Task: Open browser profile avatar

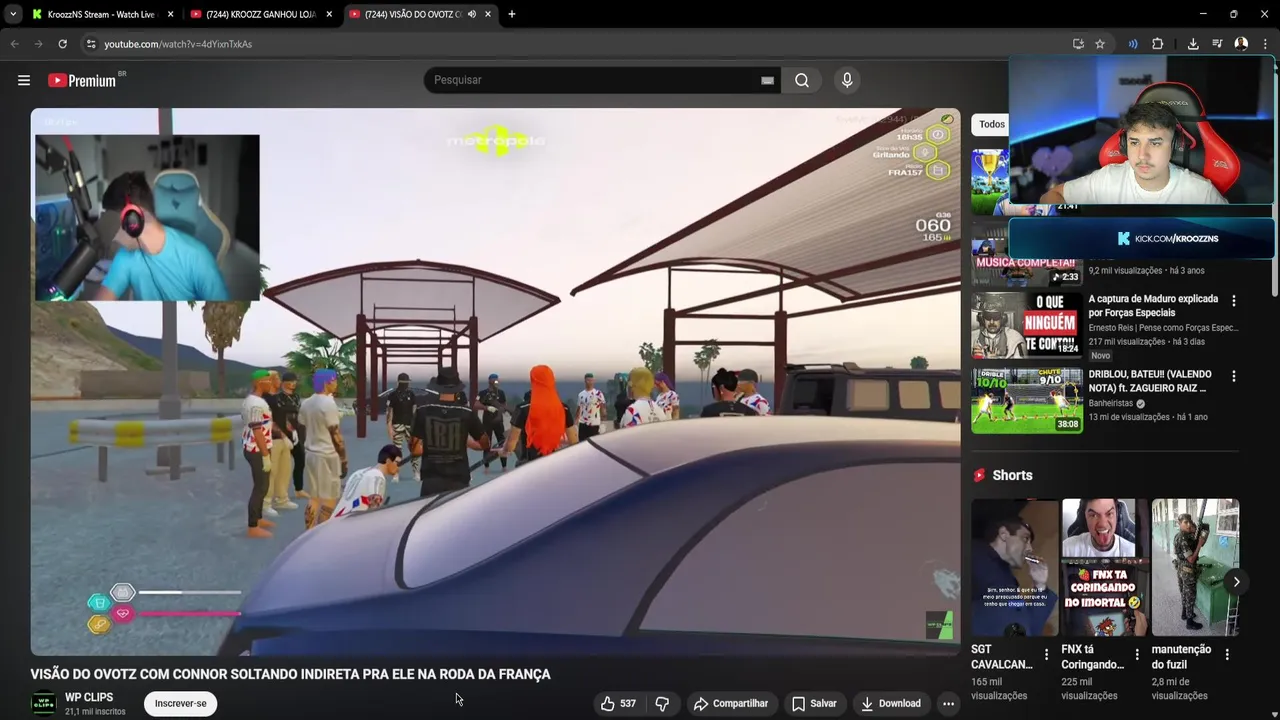Action: [x=1241, y=44]
